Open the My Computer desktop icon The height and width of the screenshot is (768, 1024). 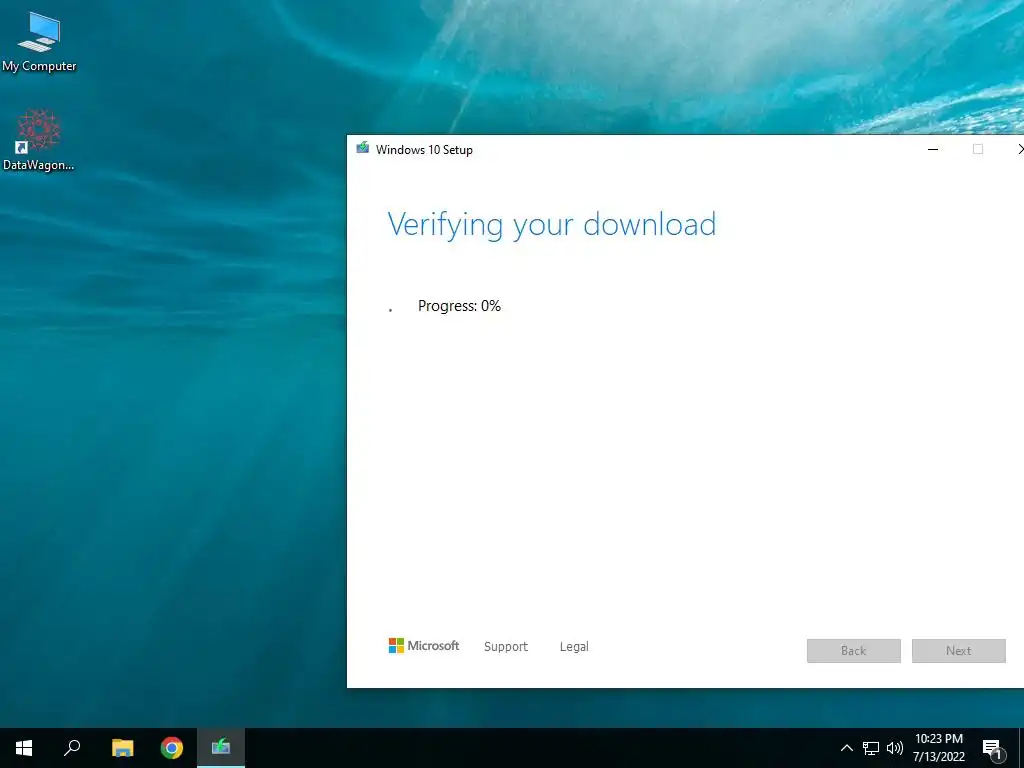[x=39, y=42]
